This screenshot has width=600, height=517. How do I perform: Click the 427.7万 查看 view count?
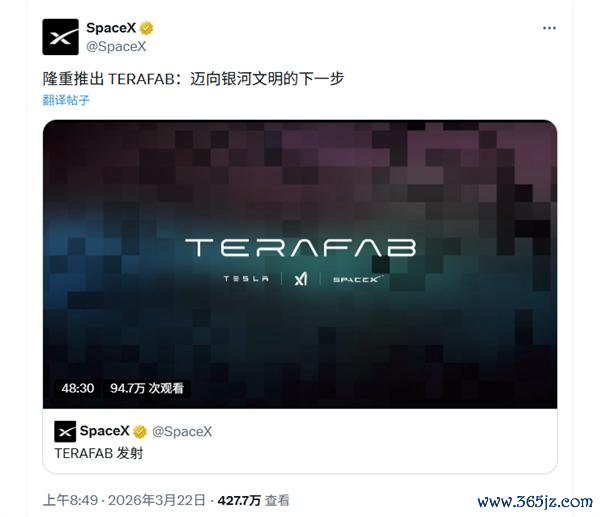click(253, 500)
